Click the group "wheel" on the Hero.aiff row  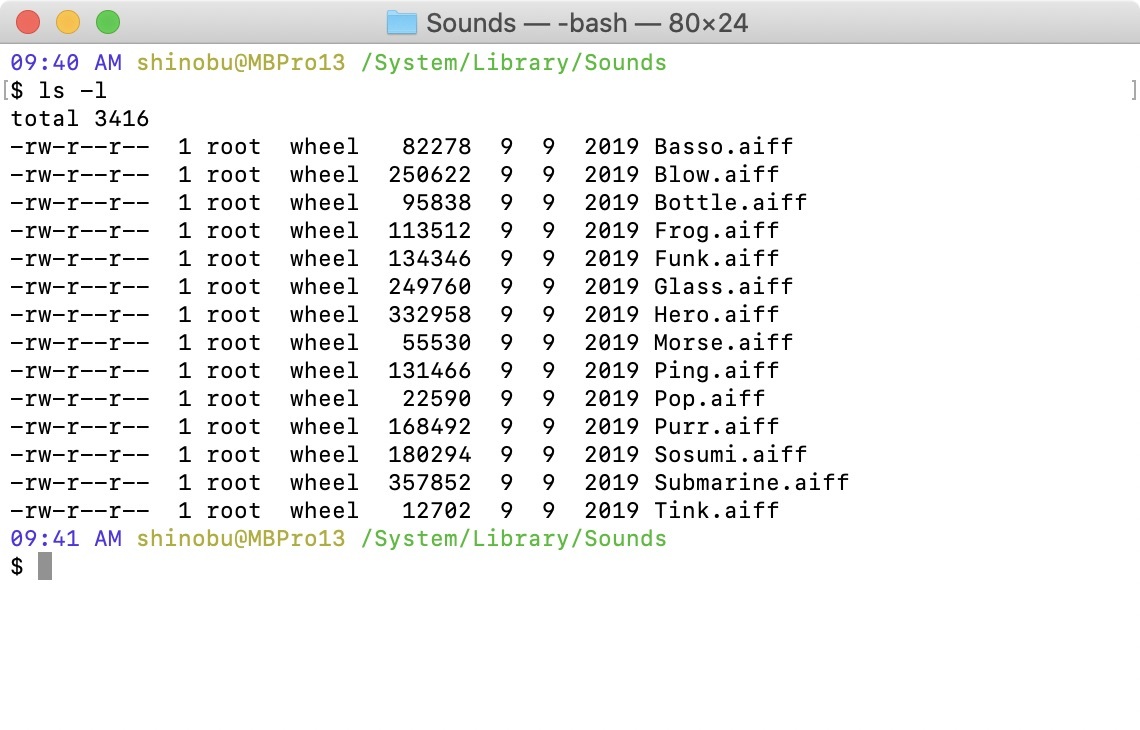pyautogui.click(x=325, y=315)
